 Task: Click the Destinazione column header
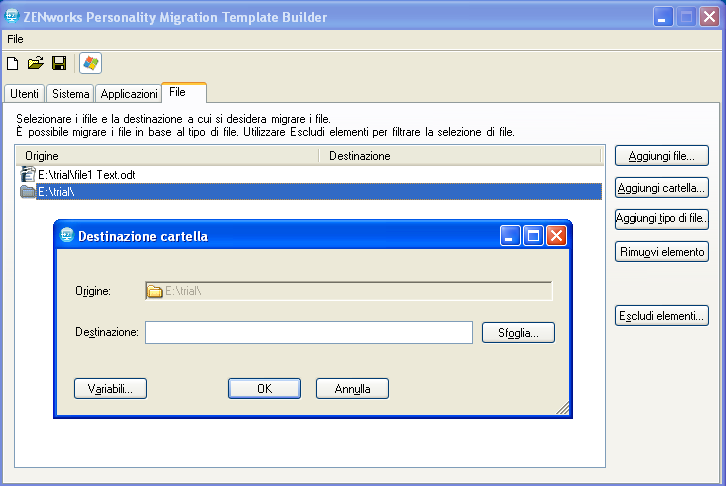(461, 156)
